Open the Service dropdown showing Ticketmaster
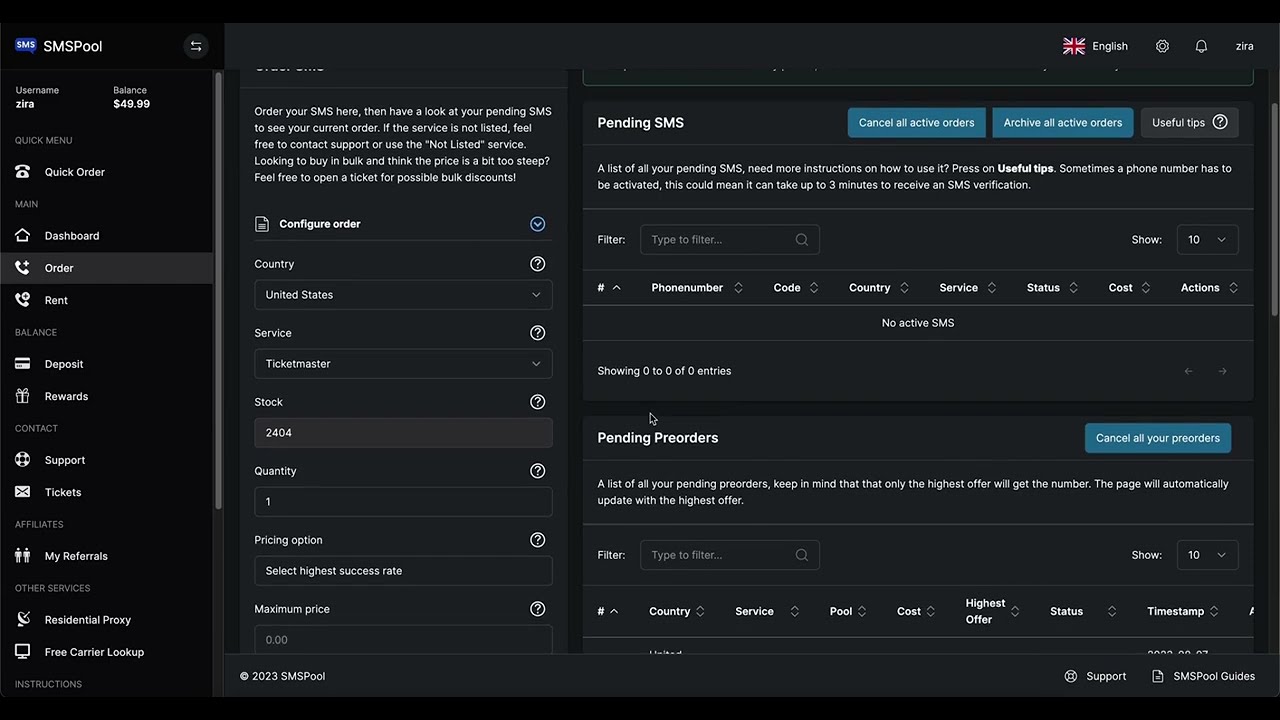1280x720 pixels. [403, 364]
